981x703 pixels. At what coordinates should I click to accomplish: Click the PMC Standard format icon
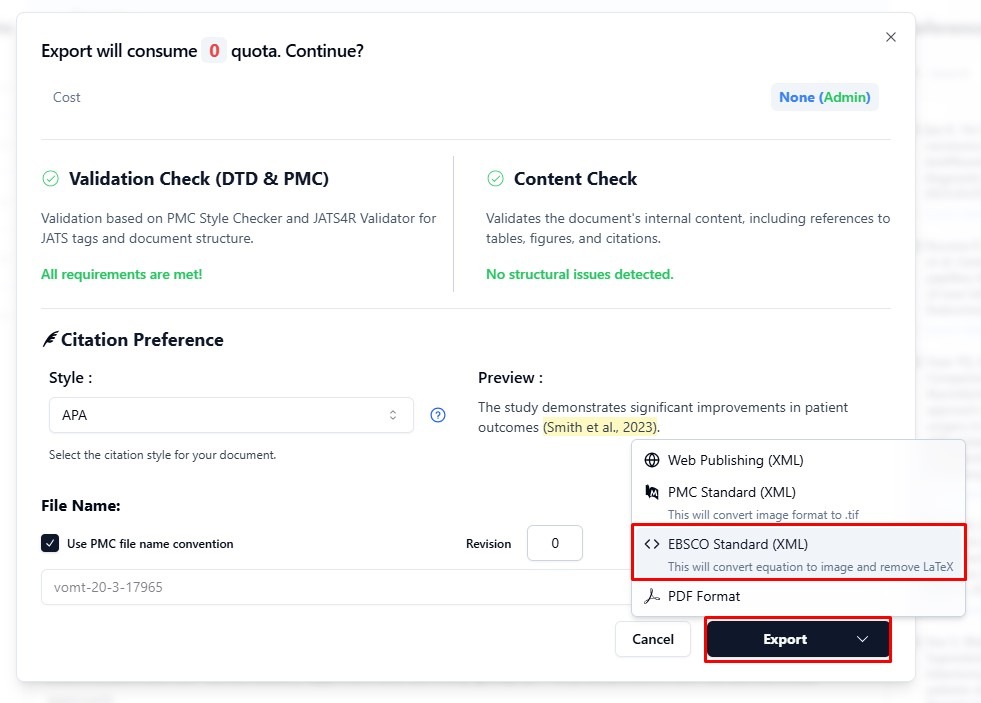(652, 492)
